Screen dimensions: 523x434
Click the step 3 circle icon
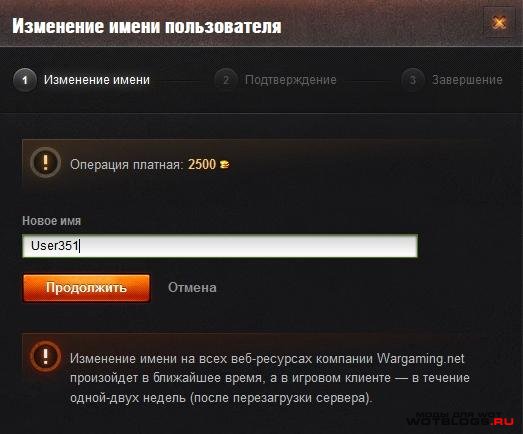(x=413, y=80)
